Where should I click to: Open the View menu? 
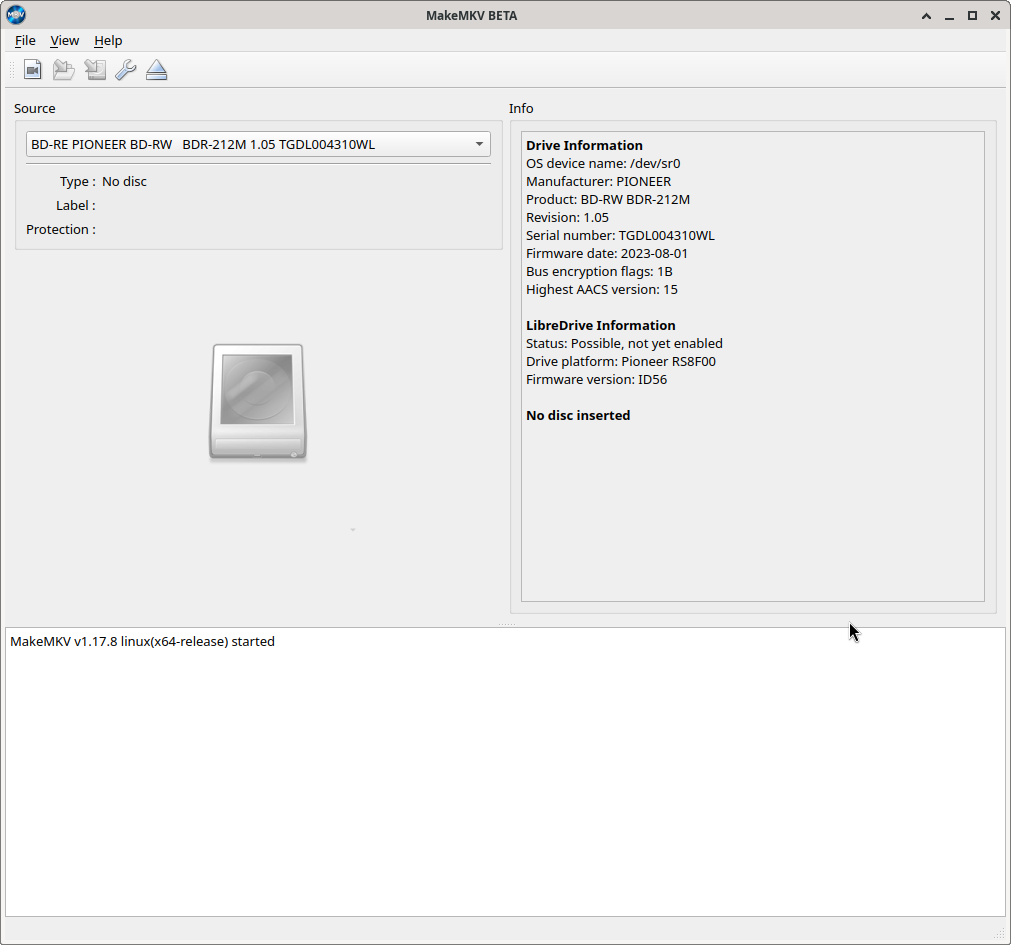(x=64, y=41)
